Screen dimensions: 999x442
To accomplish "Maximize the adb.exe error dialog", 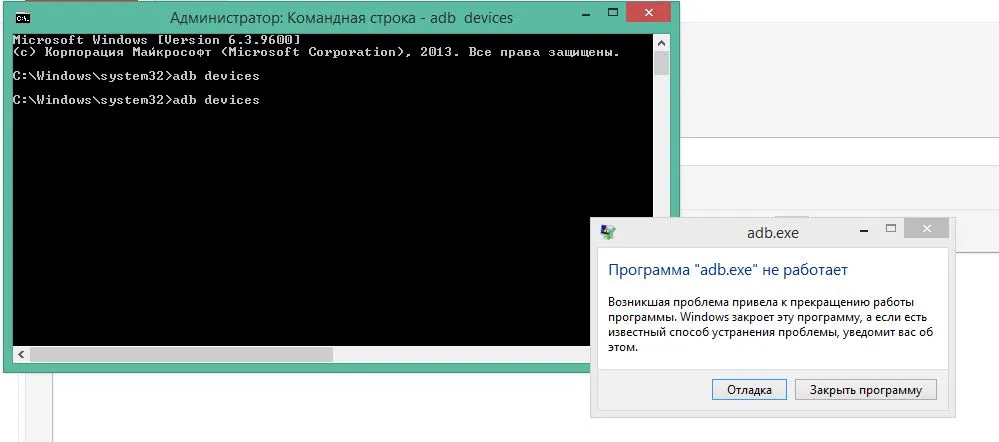I will tap(891, 229).
